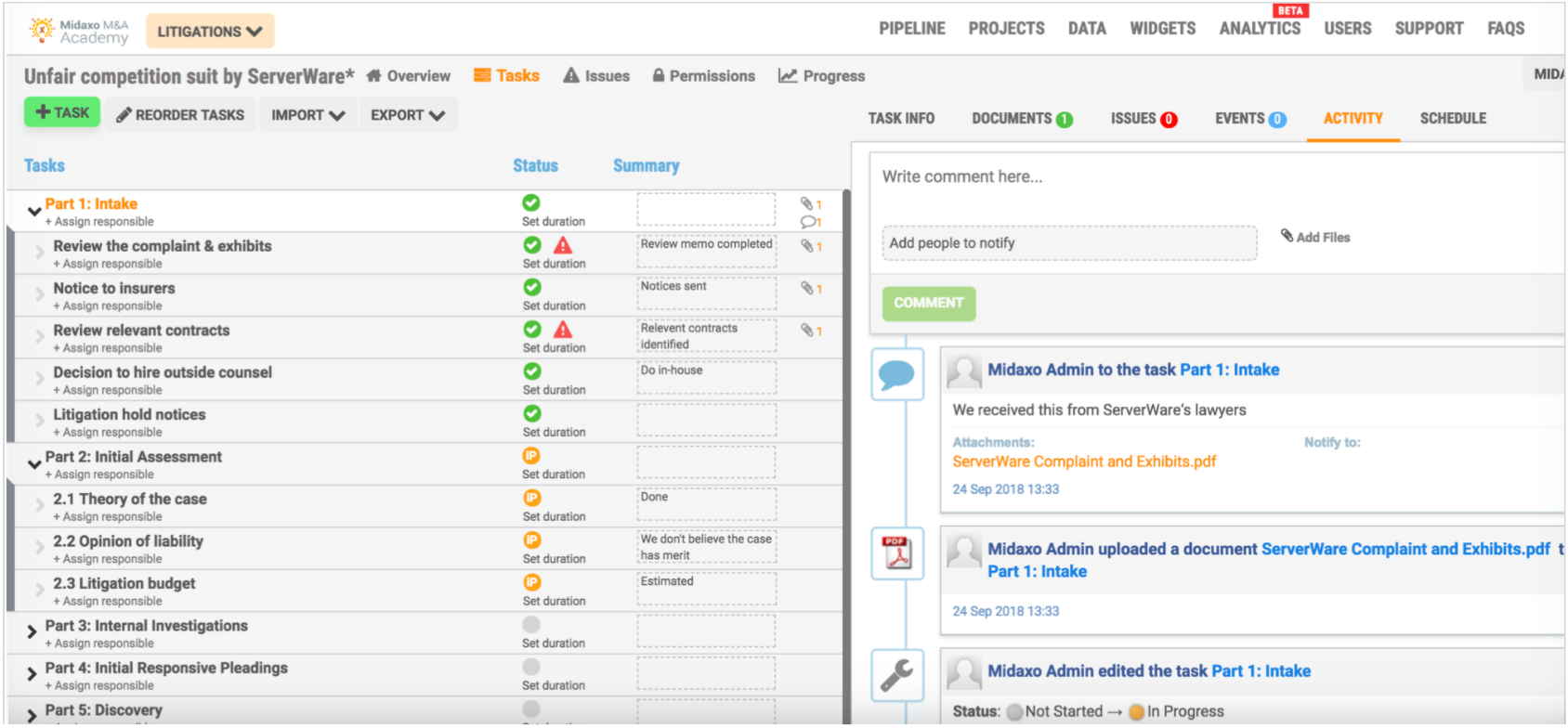Click the wrench icon in activity timeline

[x=897, y=675]
